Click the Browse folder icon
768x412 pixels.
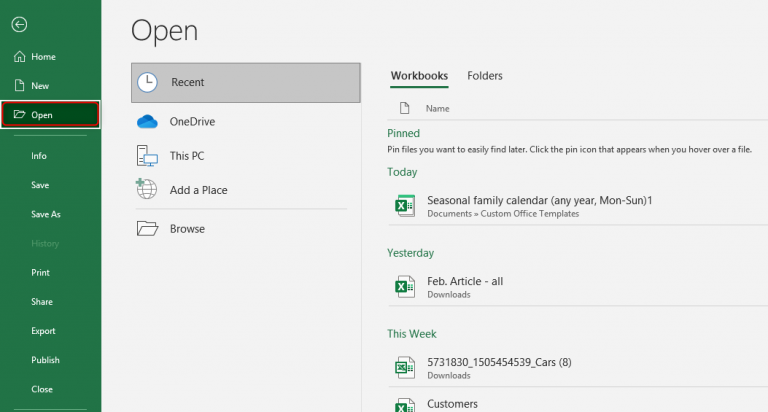point(147,229)
